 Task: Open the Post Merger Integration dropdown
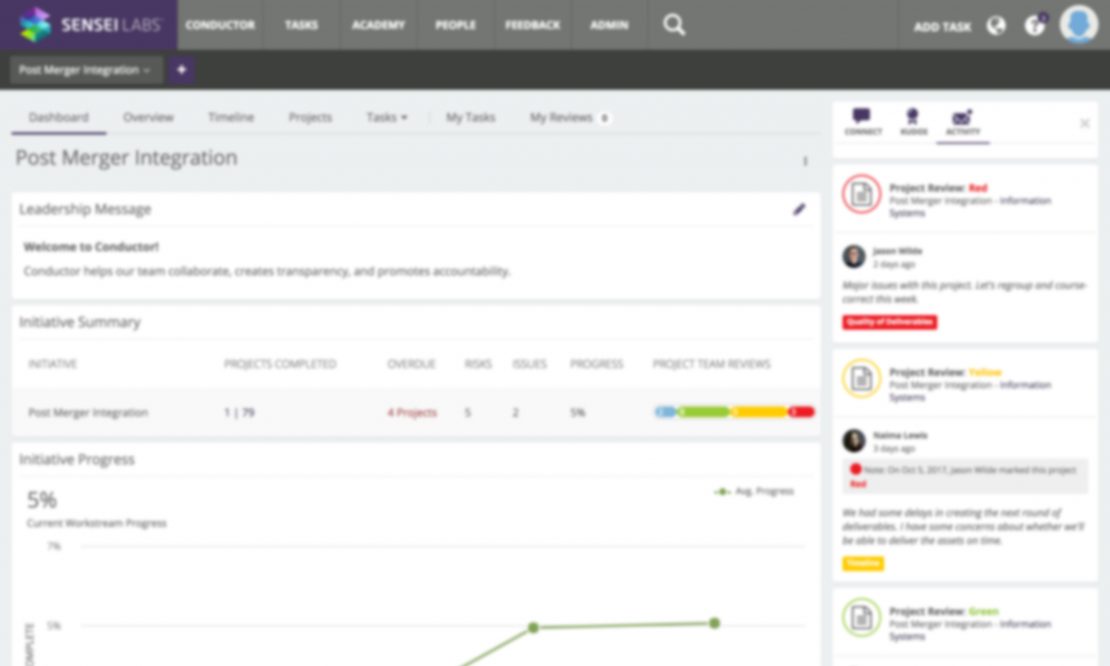point(85,70)
